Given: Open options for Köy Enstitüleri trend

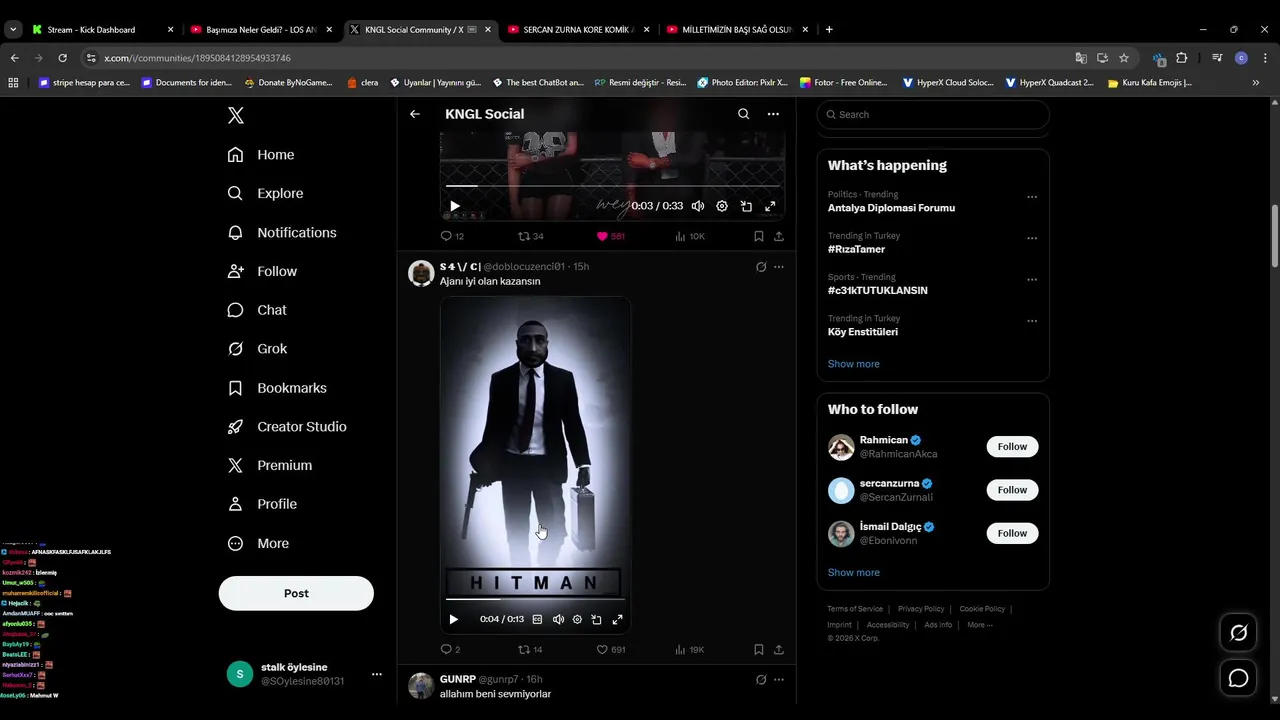Looking at the screenshot, I should pyautogui.click(x=1032, y=321).
